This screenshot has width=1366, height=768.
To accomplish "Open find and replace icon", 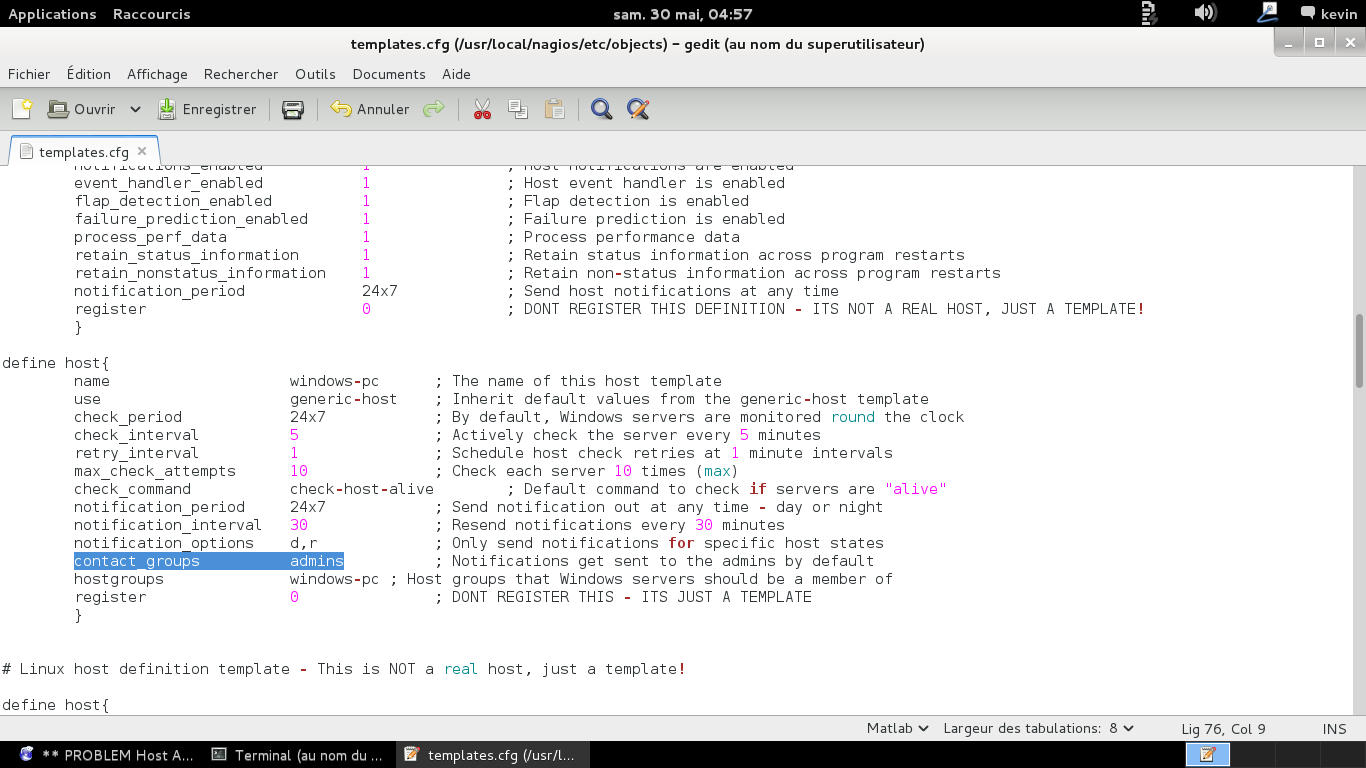I will pyautogui.click(x=638, y=109).
